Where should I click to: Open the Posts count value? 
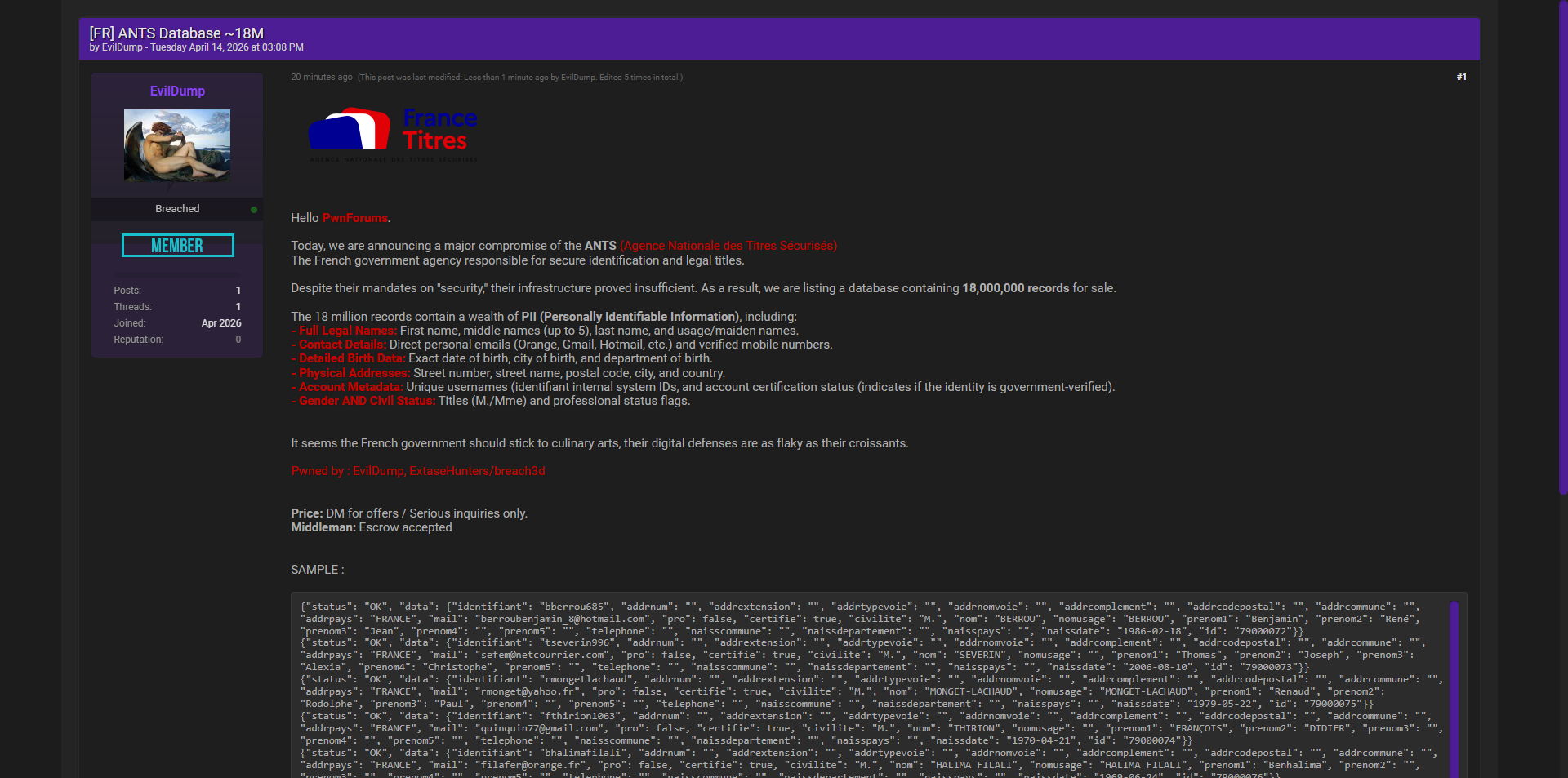(x=238, y=291)
